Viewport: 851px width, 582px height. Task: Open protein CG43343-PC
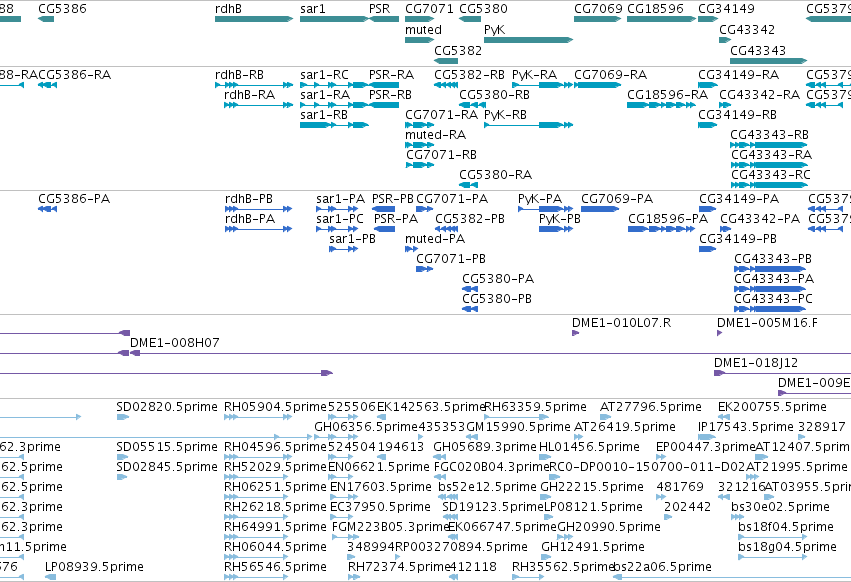pyautogui.click(x=773, y=299)
